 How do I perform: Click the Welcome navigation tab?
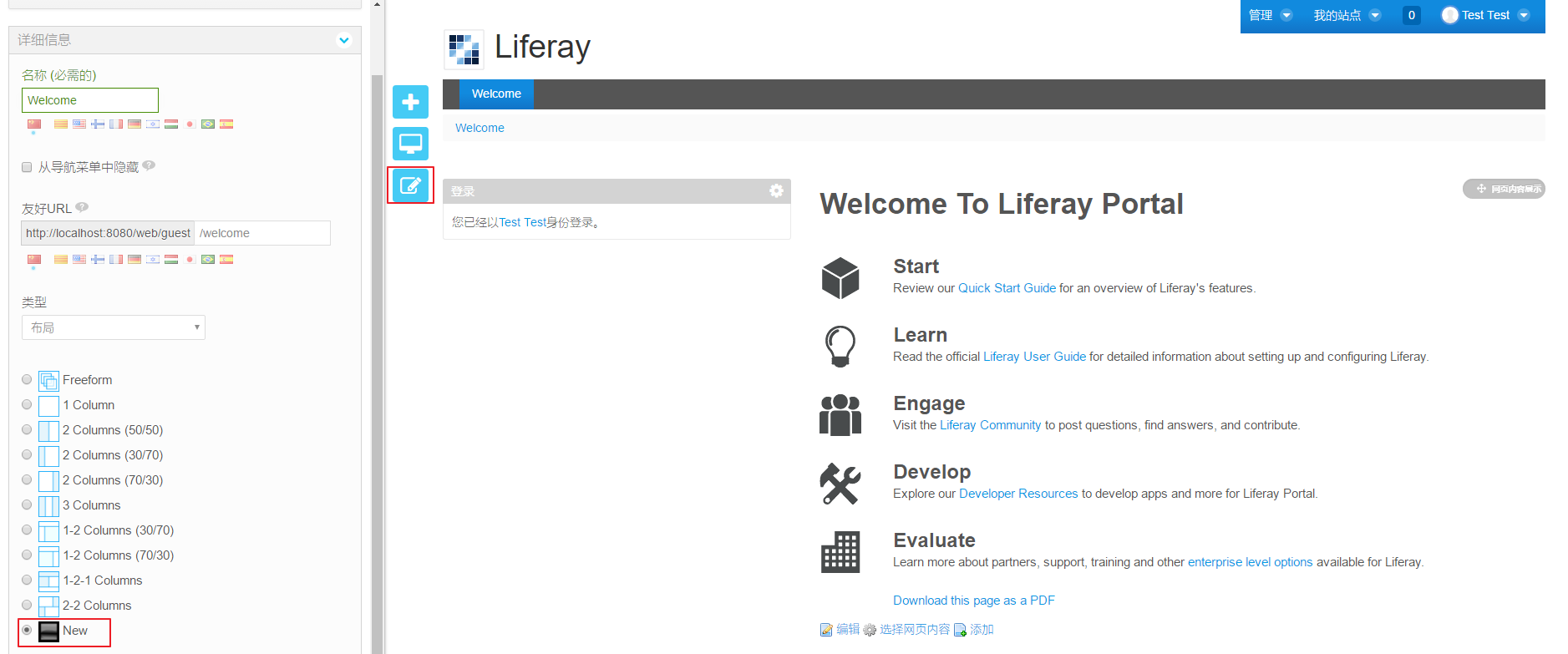pos(496,94)
